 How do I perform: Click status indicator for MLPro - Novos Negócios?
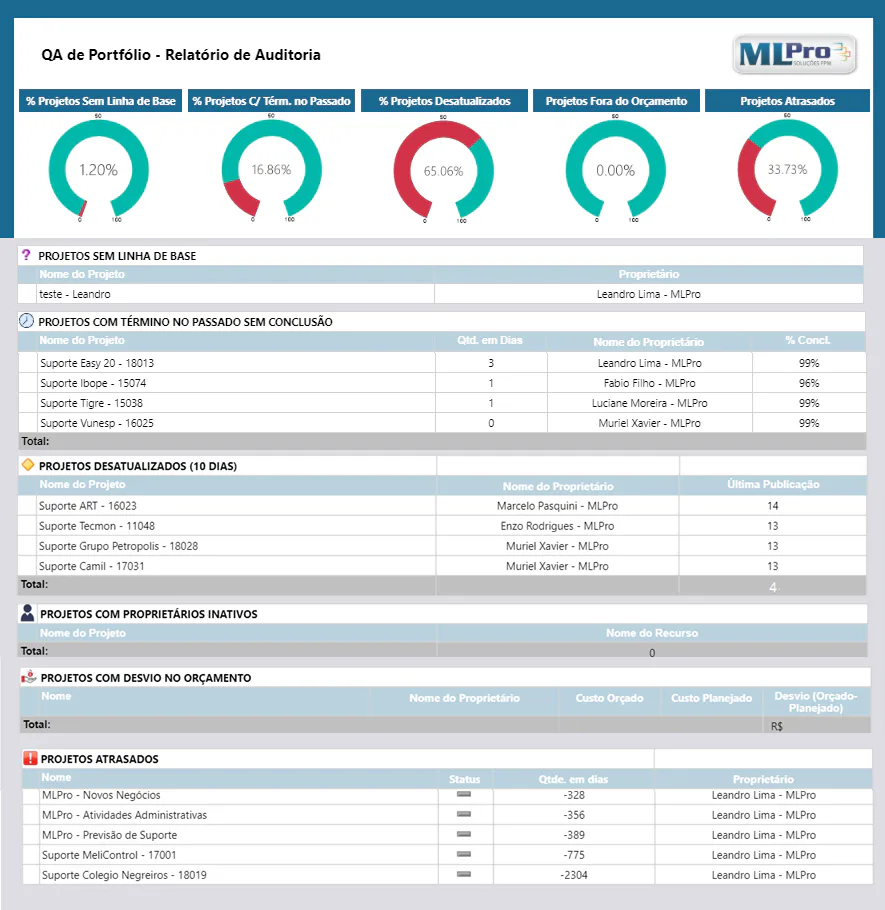pyautogui.click(x=464, y=794)
